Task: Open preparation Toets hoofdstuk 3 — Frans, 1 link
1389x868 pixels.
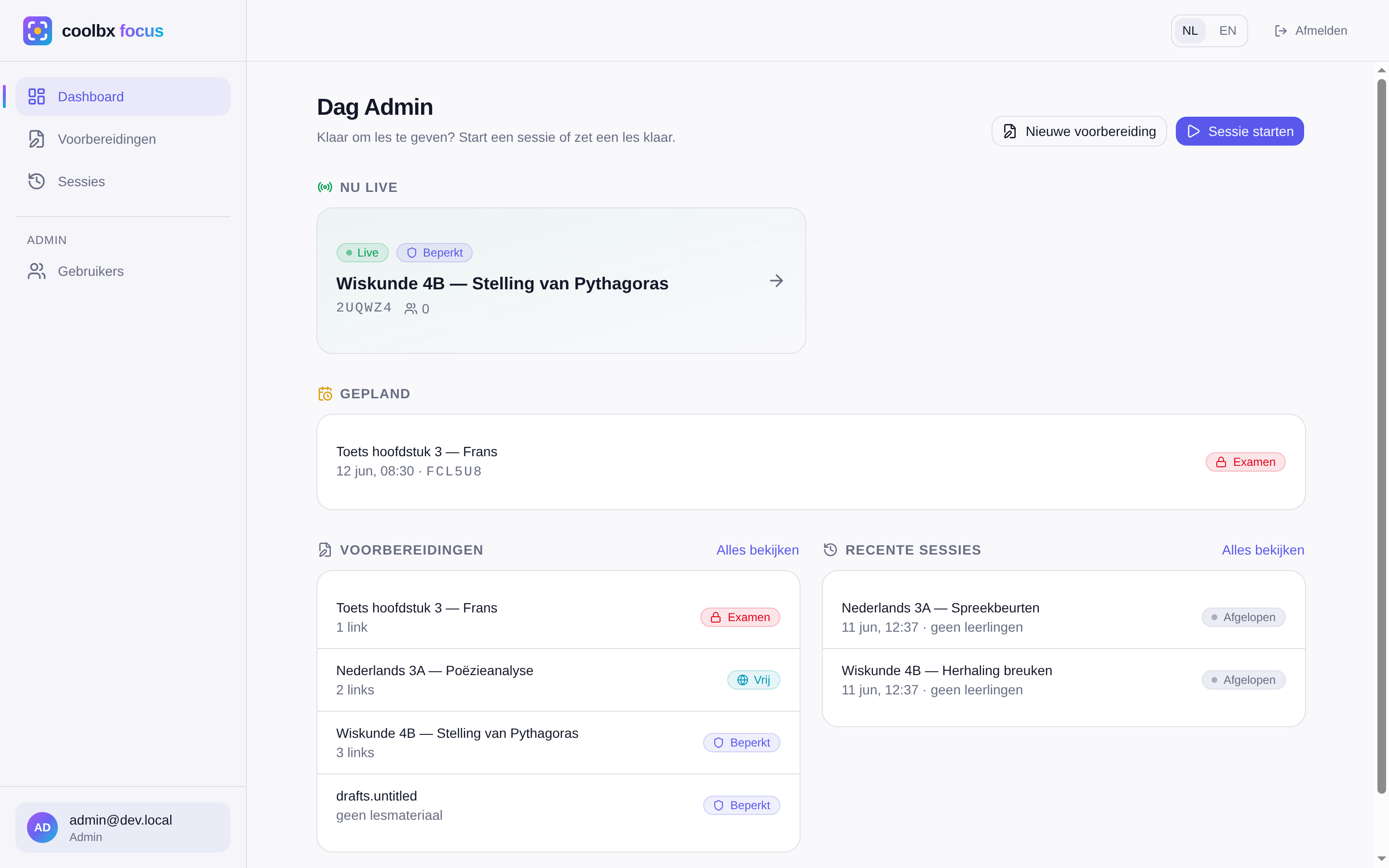Action: (x=558, y=617)
